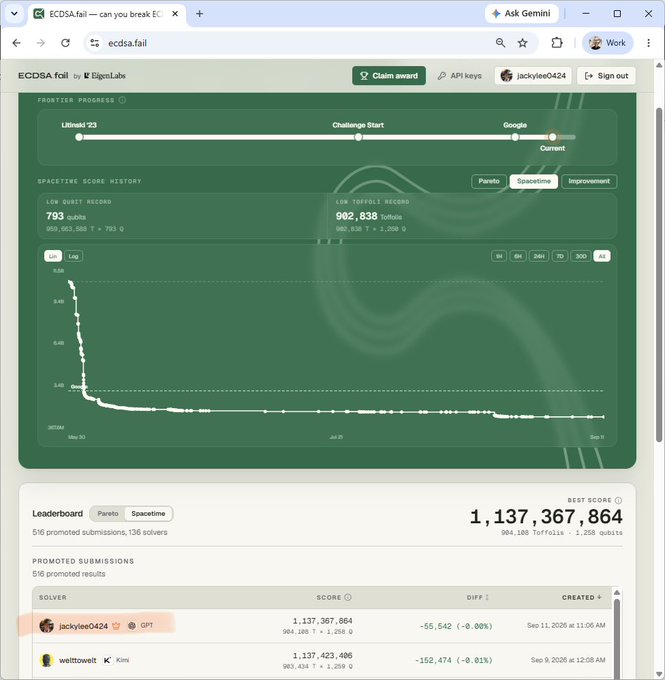Click the Frontier Progress info icon

coord(122,100)
